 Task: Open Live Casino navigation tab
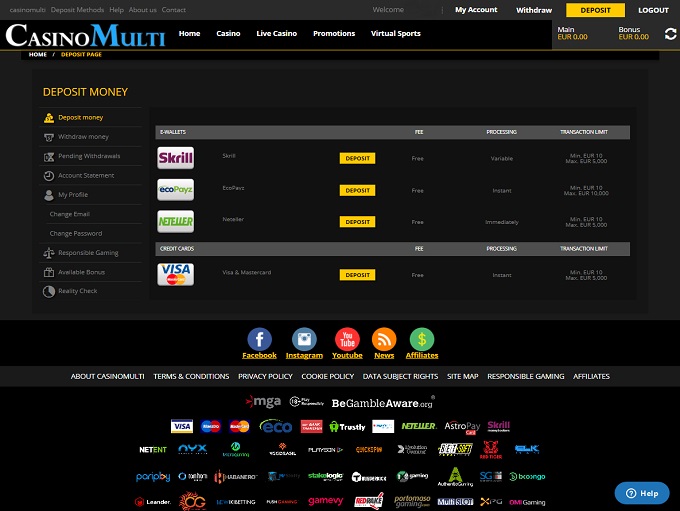[276, 34]
